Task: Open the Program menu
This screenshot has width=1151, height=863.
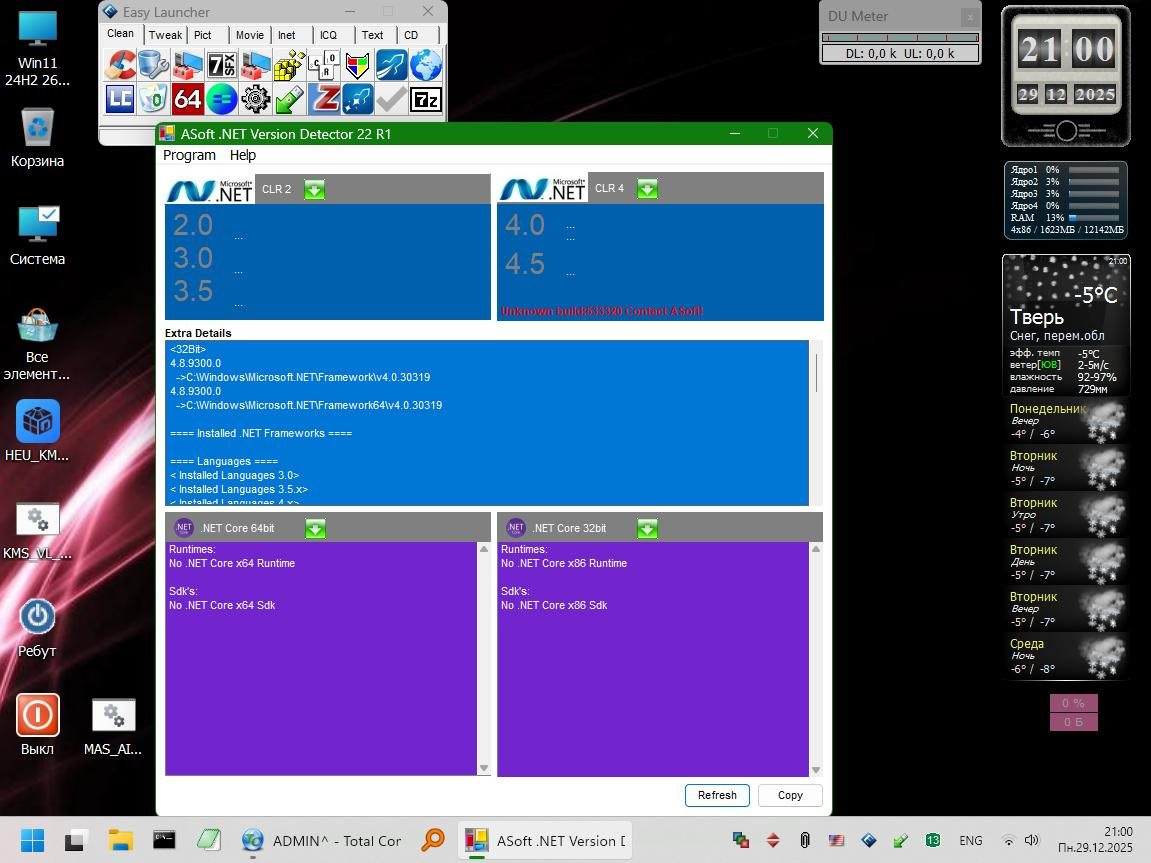Action: (x=189, y=155)
